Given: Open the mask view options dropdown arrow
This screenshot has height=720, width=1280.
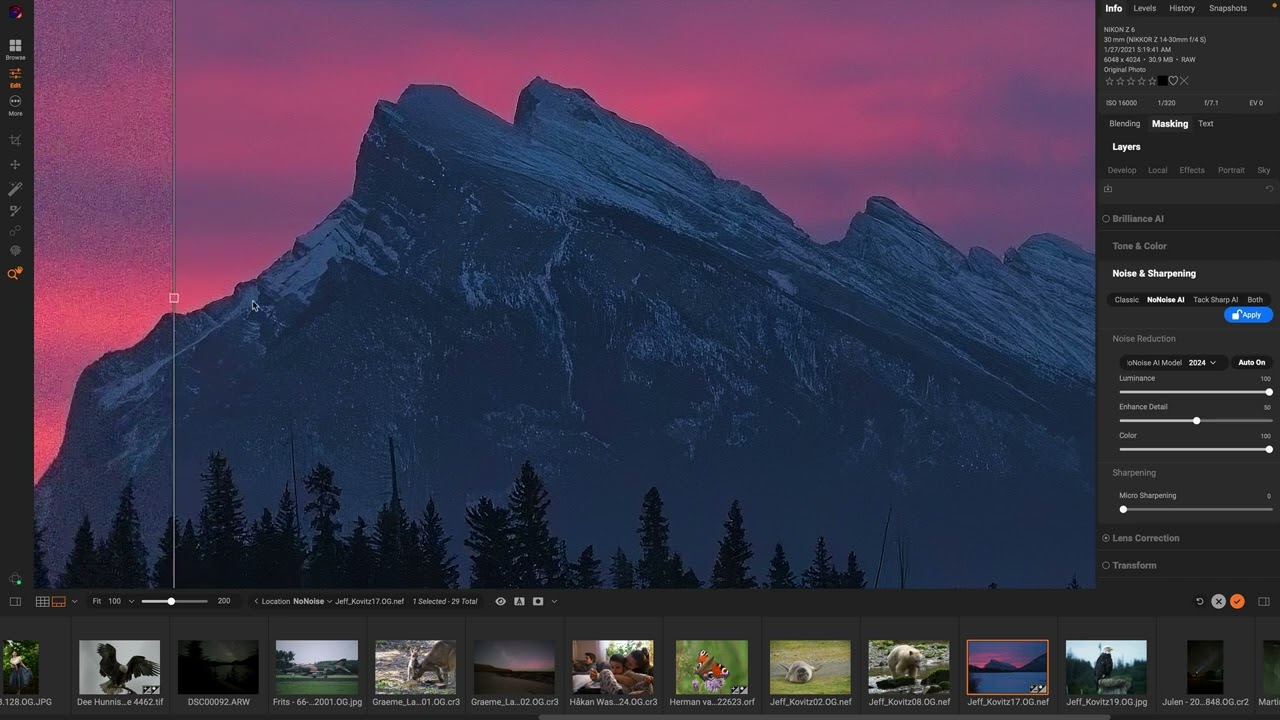Looking at the screenshot, I should click(554, 601).
